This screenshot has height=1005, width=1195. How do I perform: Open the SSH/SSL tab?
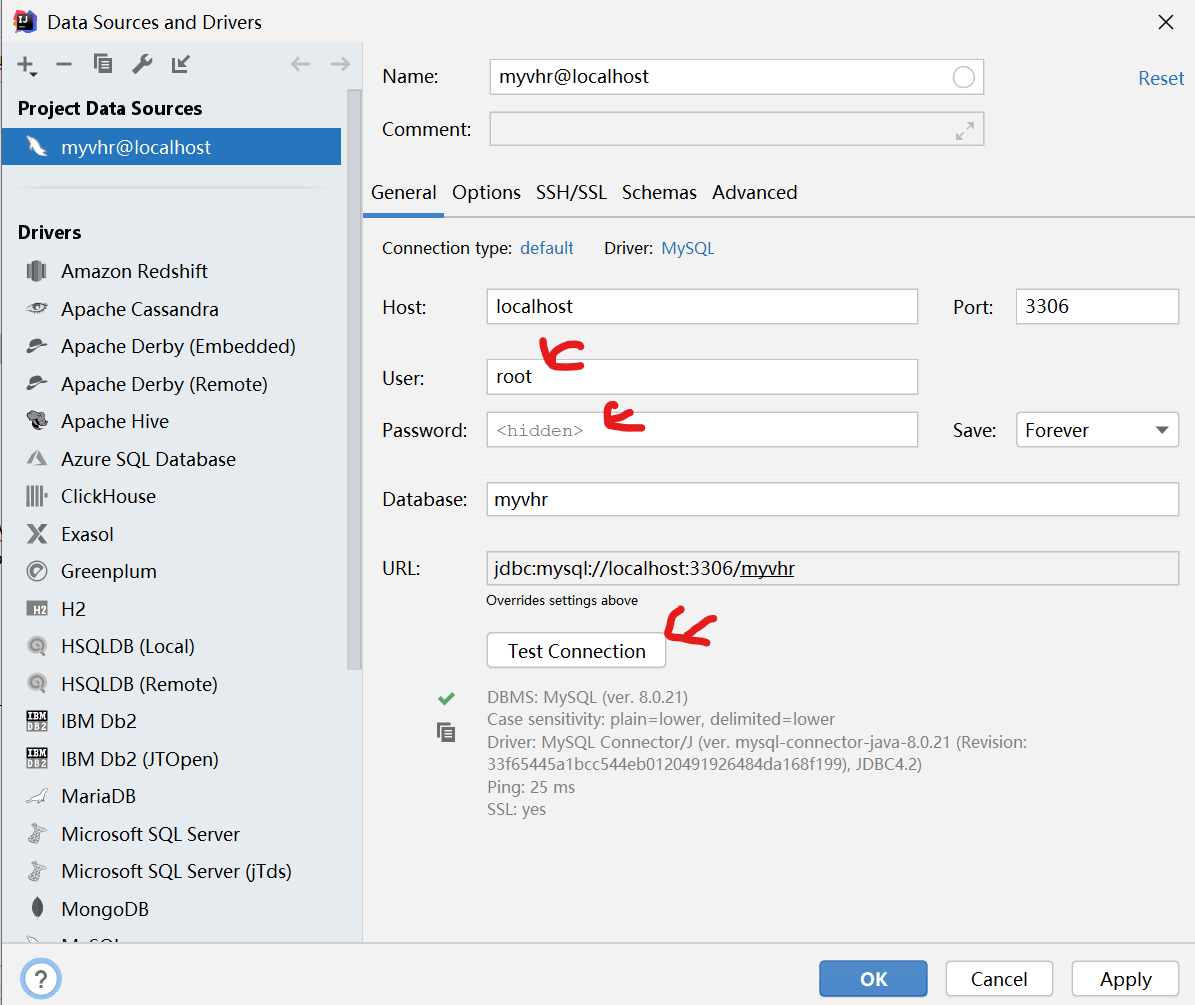(x=571, y=193)
